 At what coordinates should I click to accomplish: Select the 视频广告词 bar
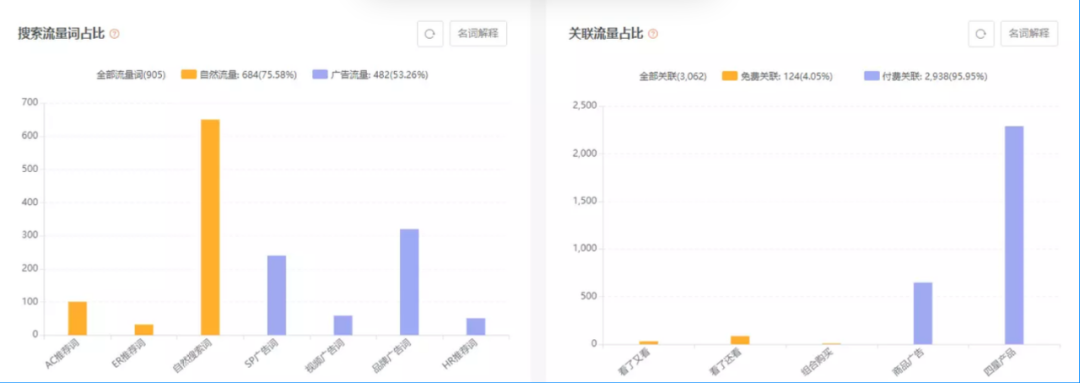[x=343, y=326]
